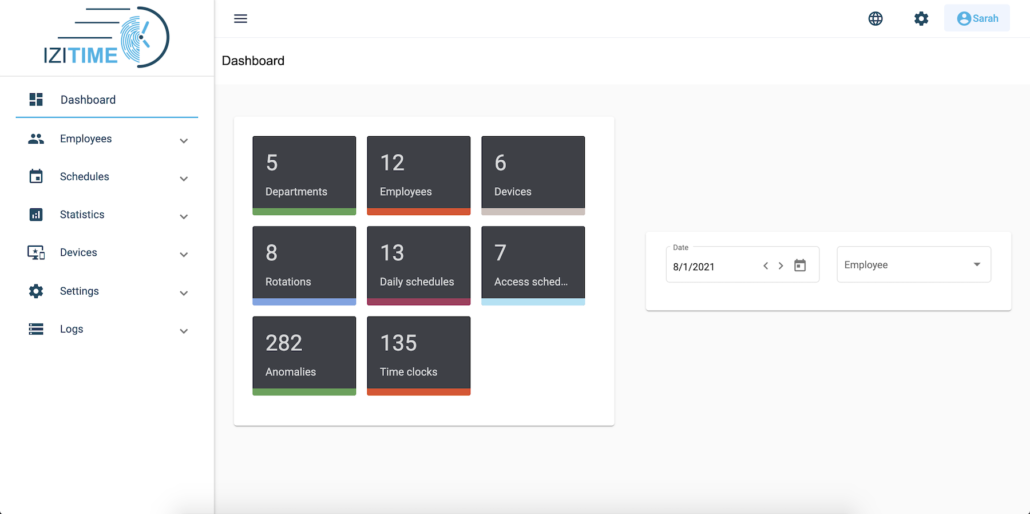Open the Logs sidebar item
The image size is (1030, 514).
[107, 329]
